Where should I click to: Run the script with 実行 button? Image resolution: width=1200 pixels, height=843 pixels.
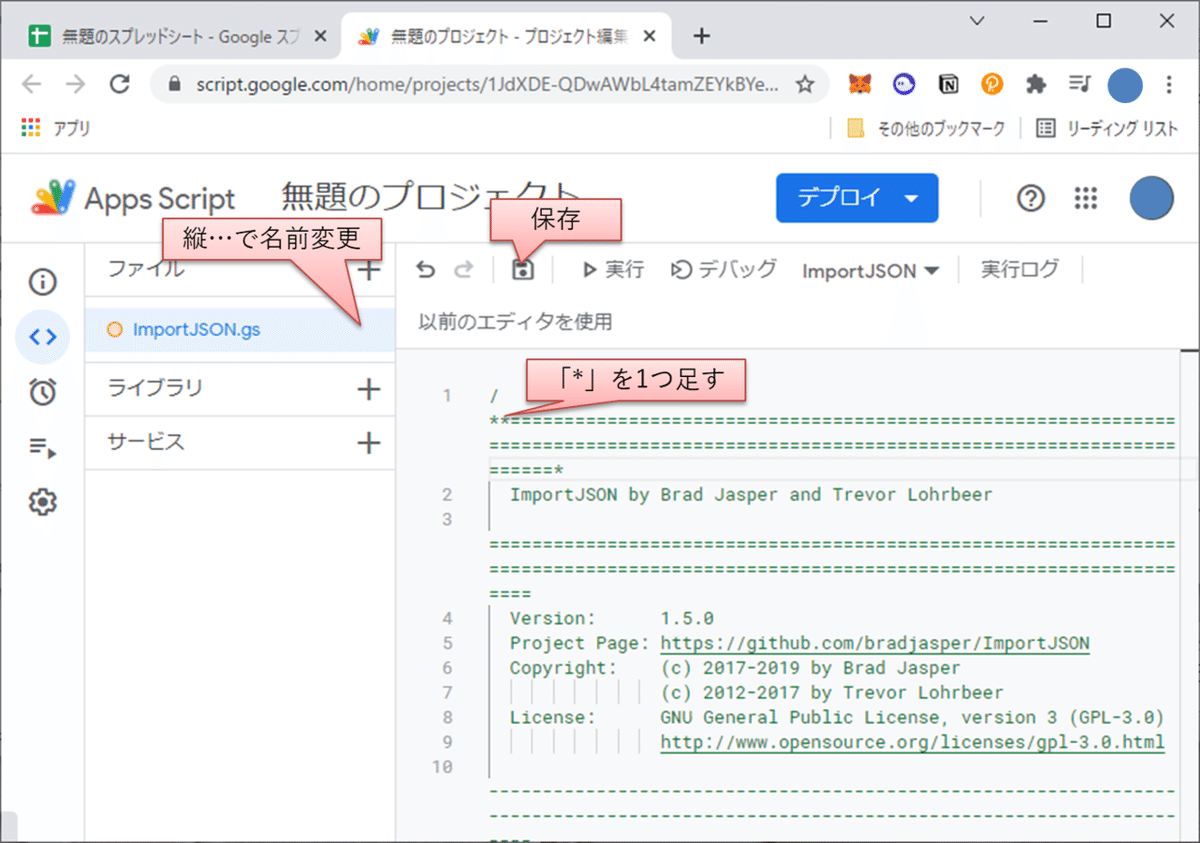tap(613, 269)
